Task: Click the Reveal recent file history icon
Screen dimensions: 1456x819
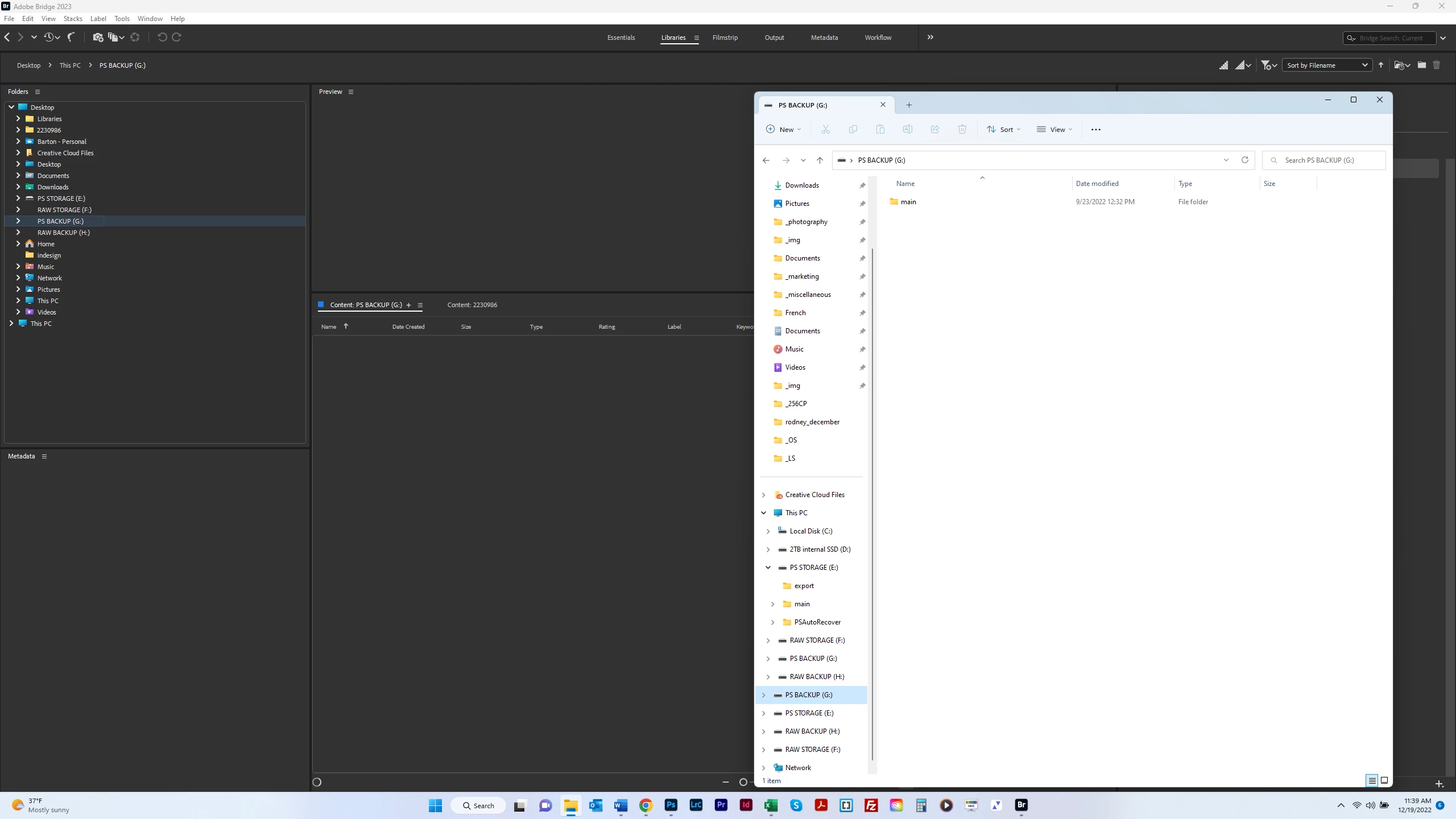Action: pyautogui.click(x=49, y=38)
